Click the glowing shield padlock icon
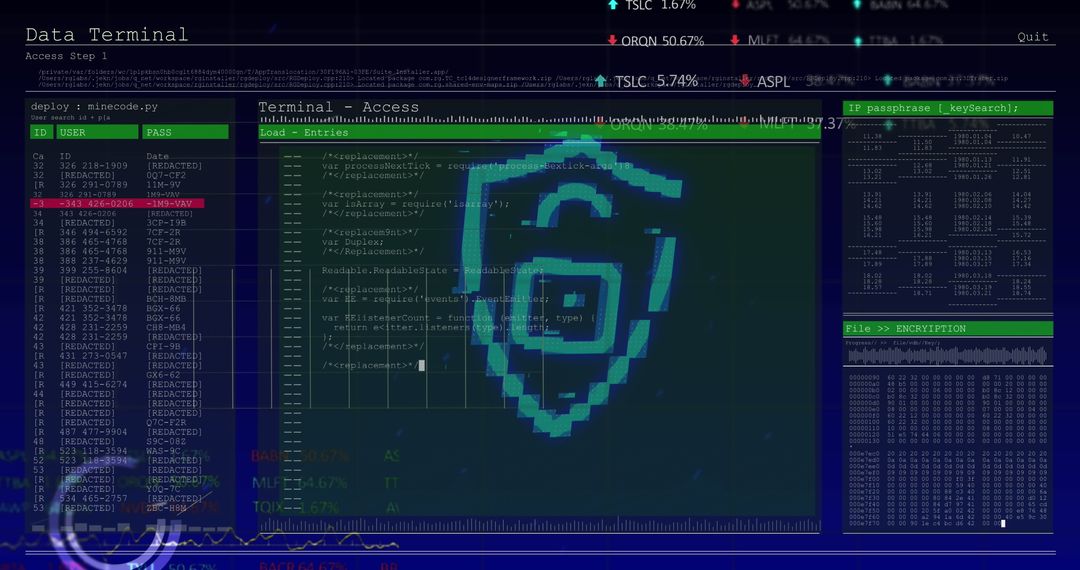This screenshot has width=1080, height=570. (x=570, y=286)
